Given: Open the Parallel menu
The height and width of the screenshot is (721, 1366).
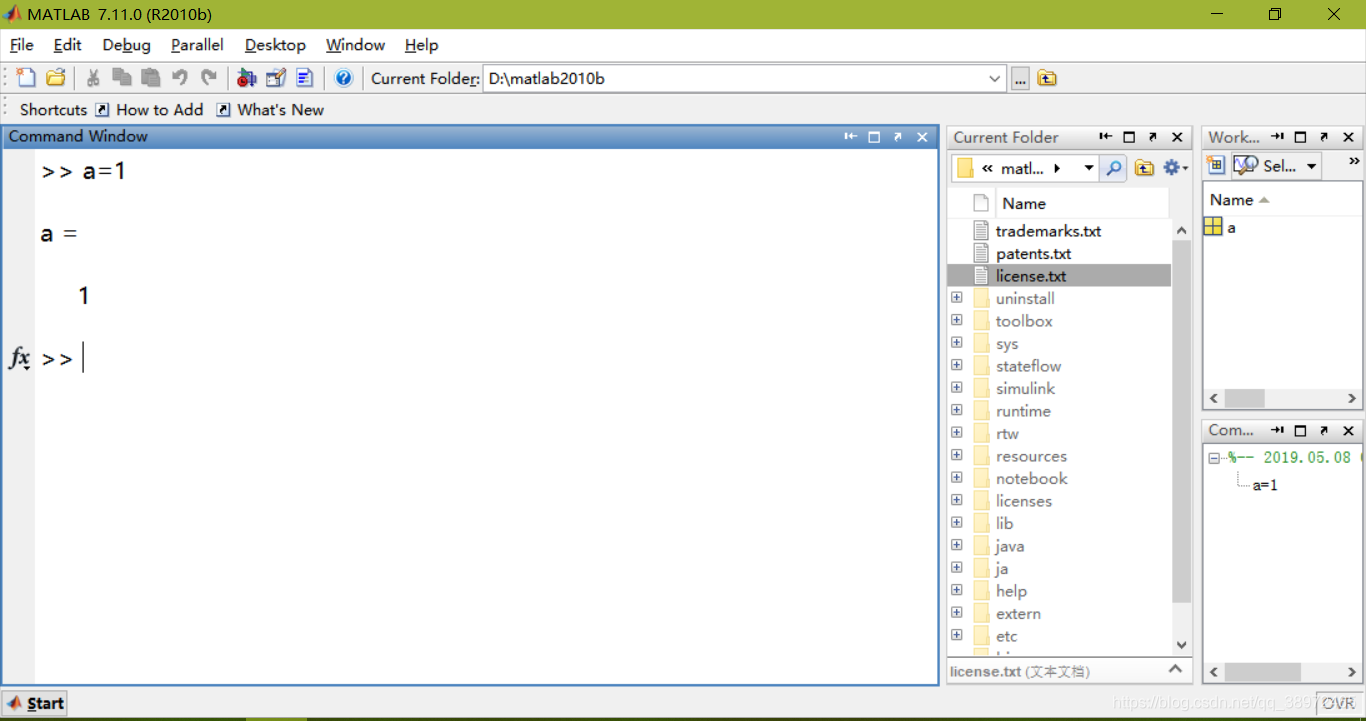Looking at the screenshot, I should pyautogui.click(x=197, y=45).
